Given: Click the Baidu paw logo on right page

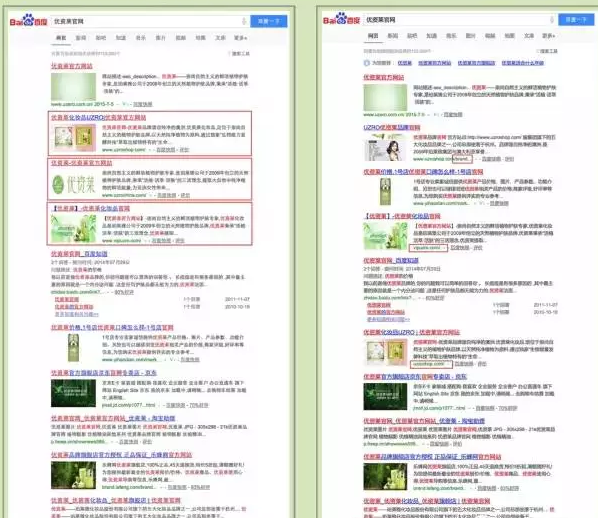Looking at the screenshot, I should 341,19.
